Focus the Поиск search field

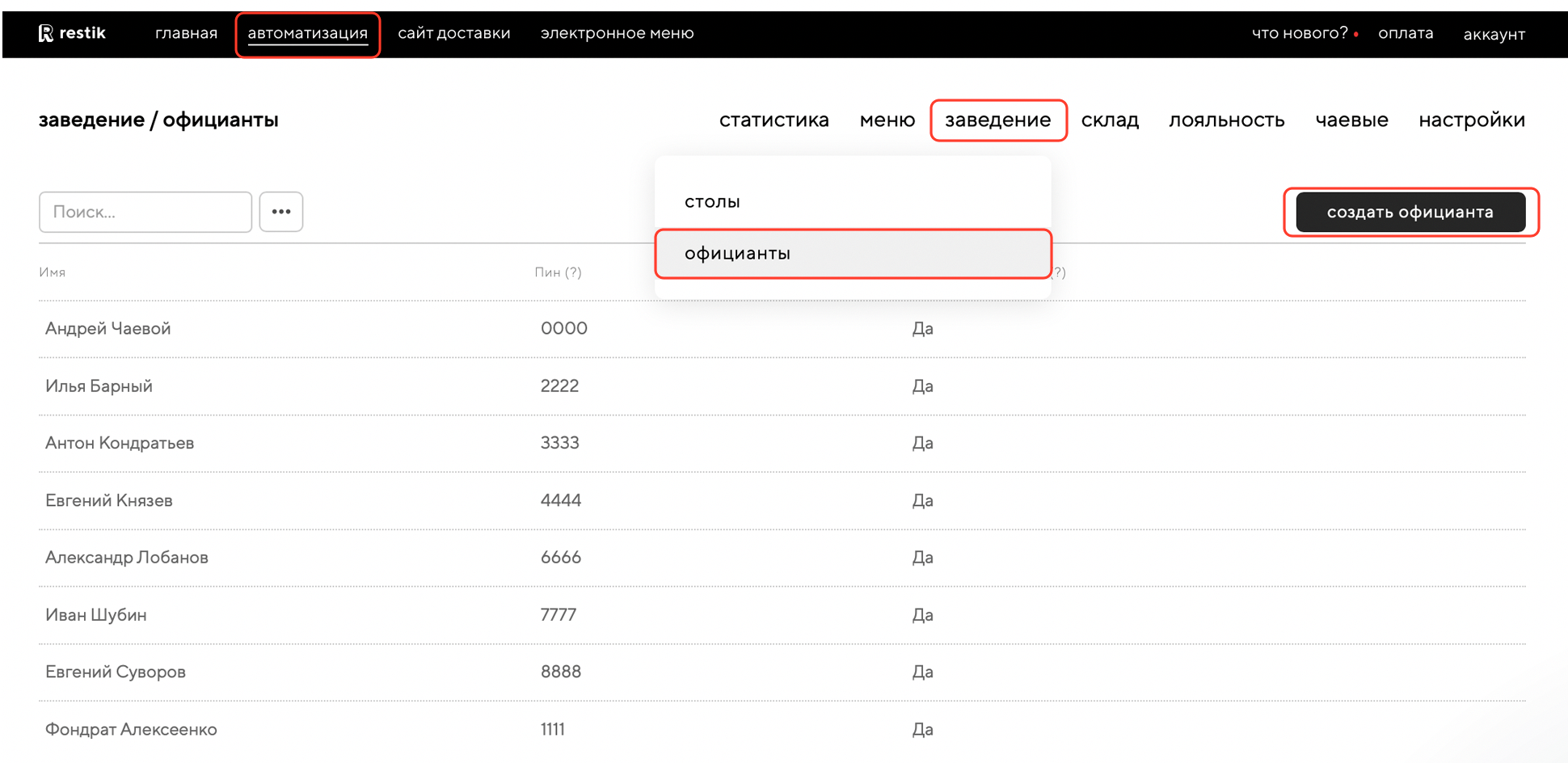[x=145, y=212]
